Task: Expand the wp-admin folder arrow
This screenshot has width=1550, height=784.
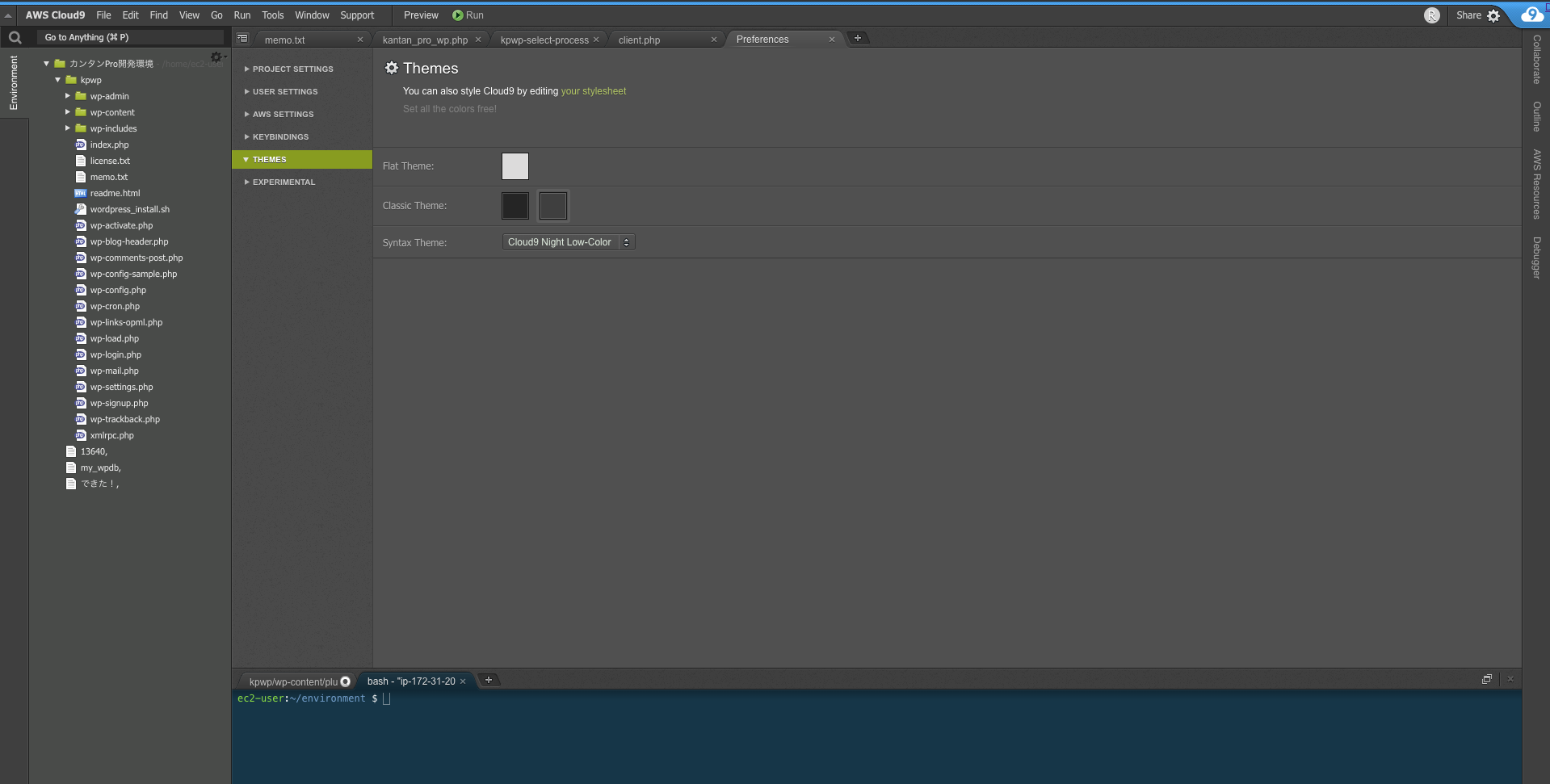Action: [68, 96]
